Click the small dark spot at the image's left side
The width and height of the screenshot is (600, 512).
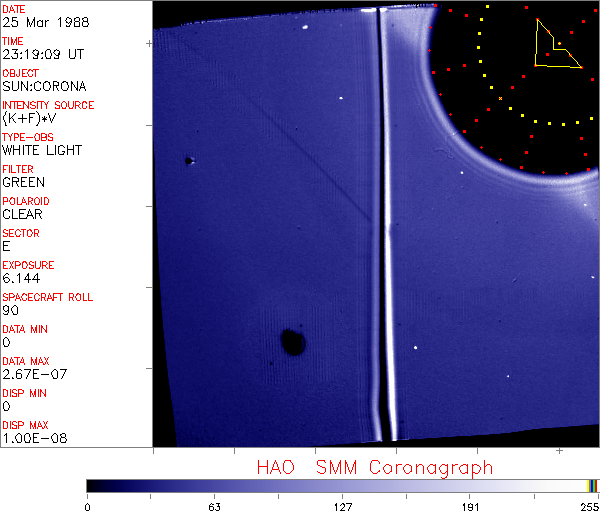point(188,160)
